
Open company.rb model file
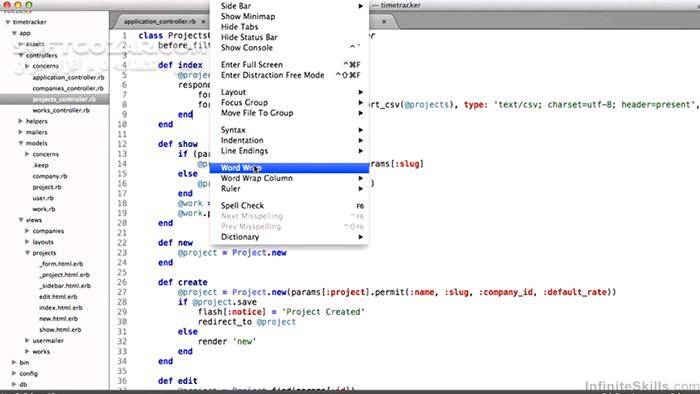(50, 176)
